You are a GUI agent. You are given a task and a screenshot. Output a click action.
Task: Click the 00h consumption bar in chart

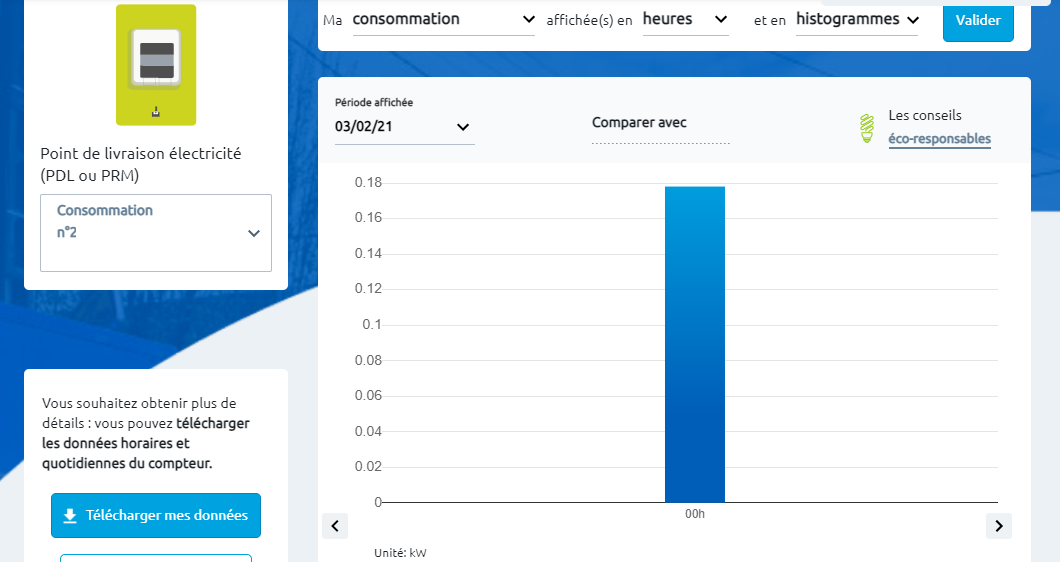695,344
